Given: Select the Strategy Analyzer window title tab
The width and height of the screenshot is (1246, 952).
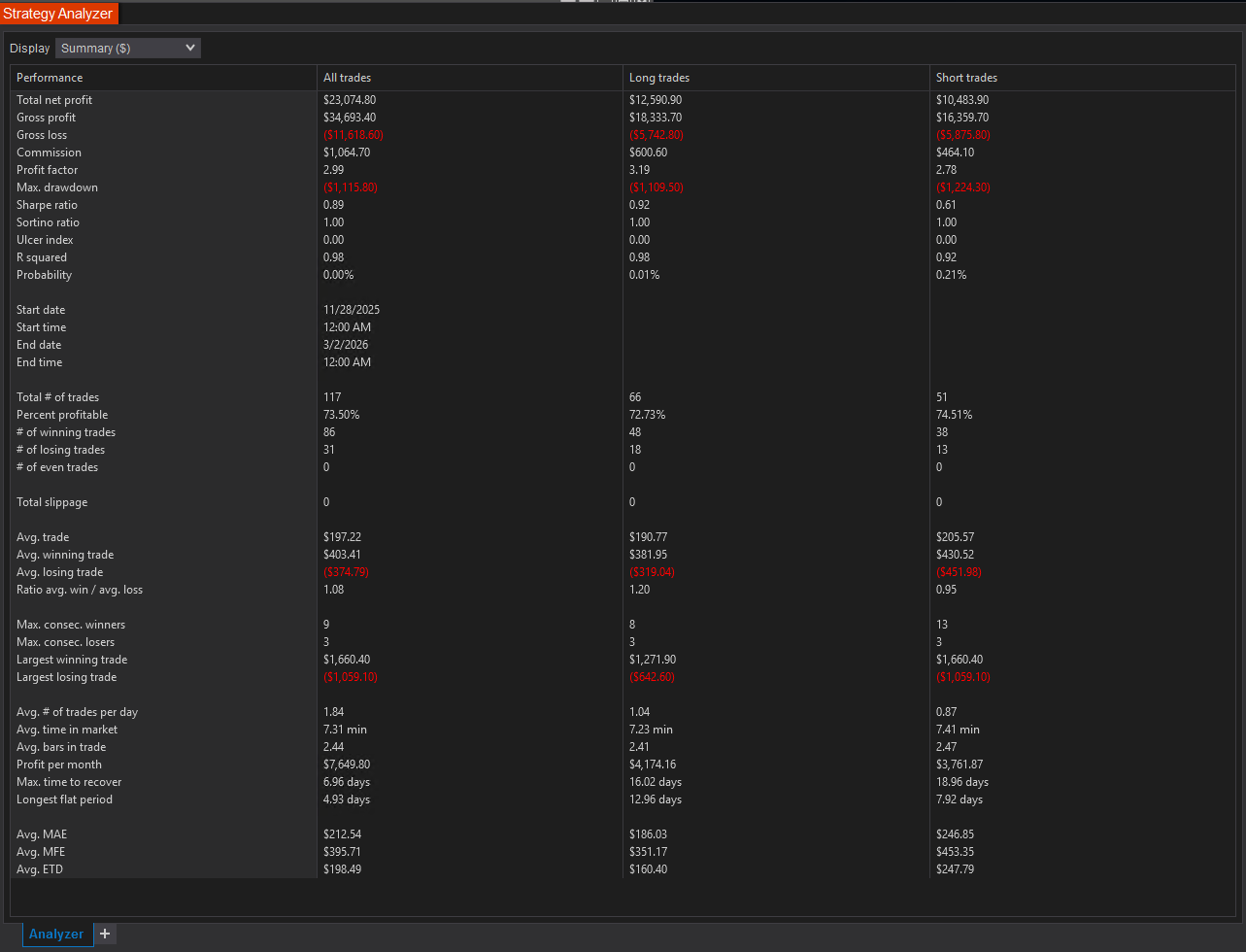Looking at the screenshot, I should click(x=58, y=14).
